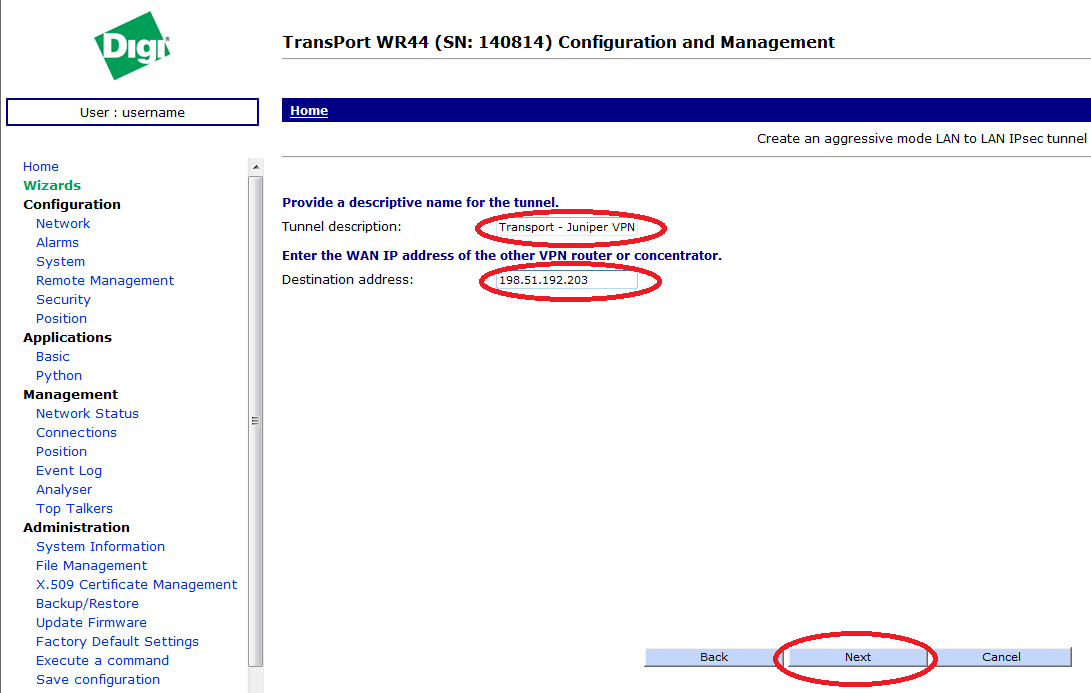Go to Network configuration page
1091x693 pixels.
coord(63,223)
